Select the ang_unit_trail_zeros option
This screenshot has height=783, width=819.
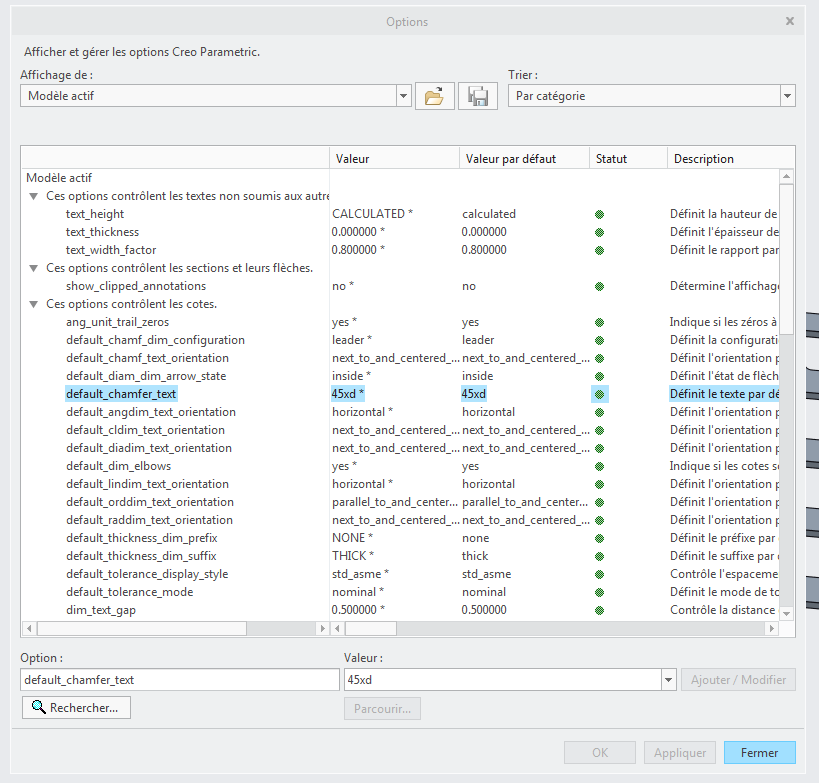click(x=118, y=322)
